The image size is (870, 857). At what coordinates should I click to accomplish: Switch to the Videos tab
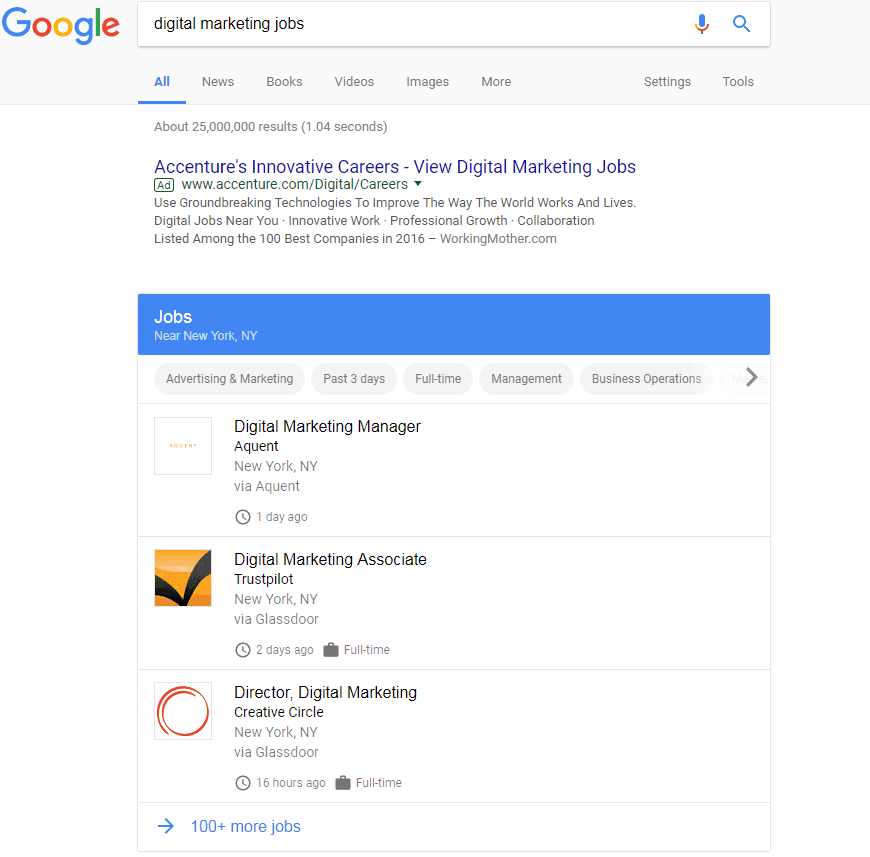pos(354,82)
